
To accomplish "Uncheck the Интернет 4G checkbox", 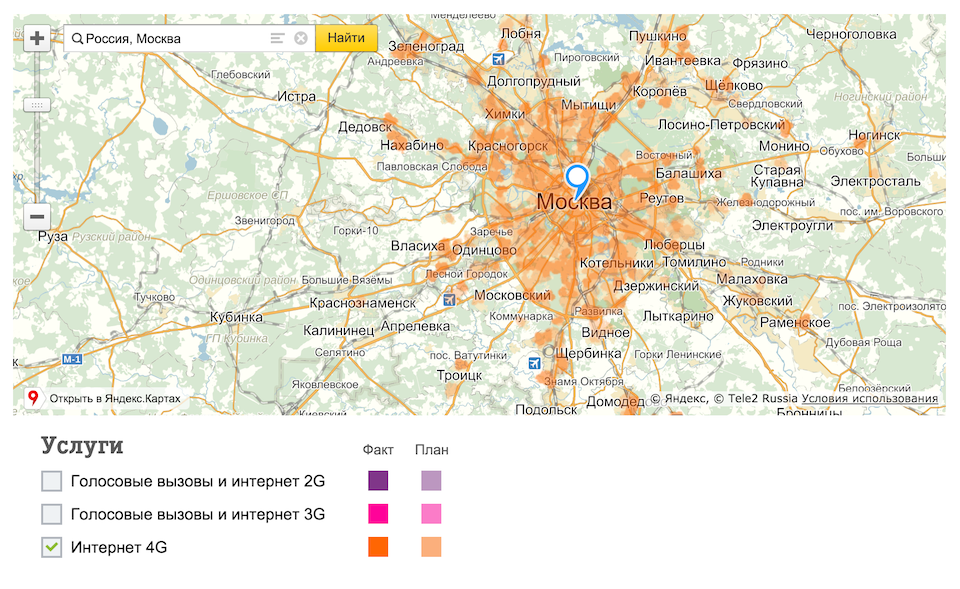I will pos(51,547).
